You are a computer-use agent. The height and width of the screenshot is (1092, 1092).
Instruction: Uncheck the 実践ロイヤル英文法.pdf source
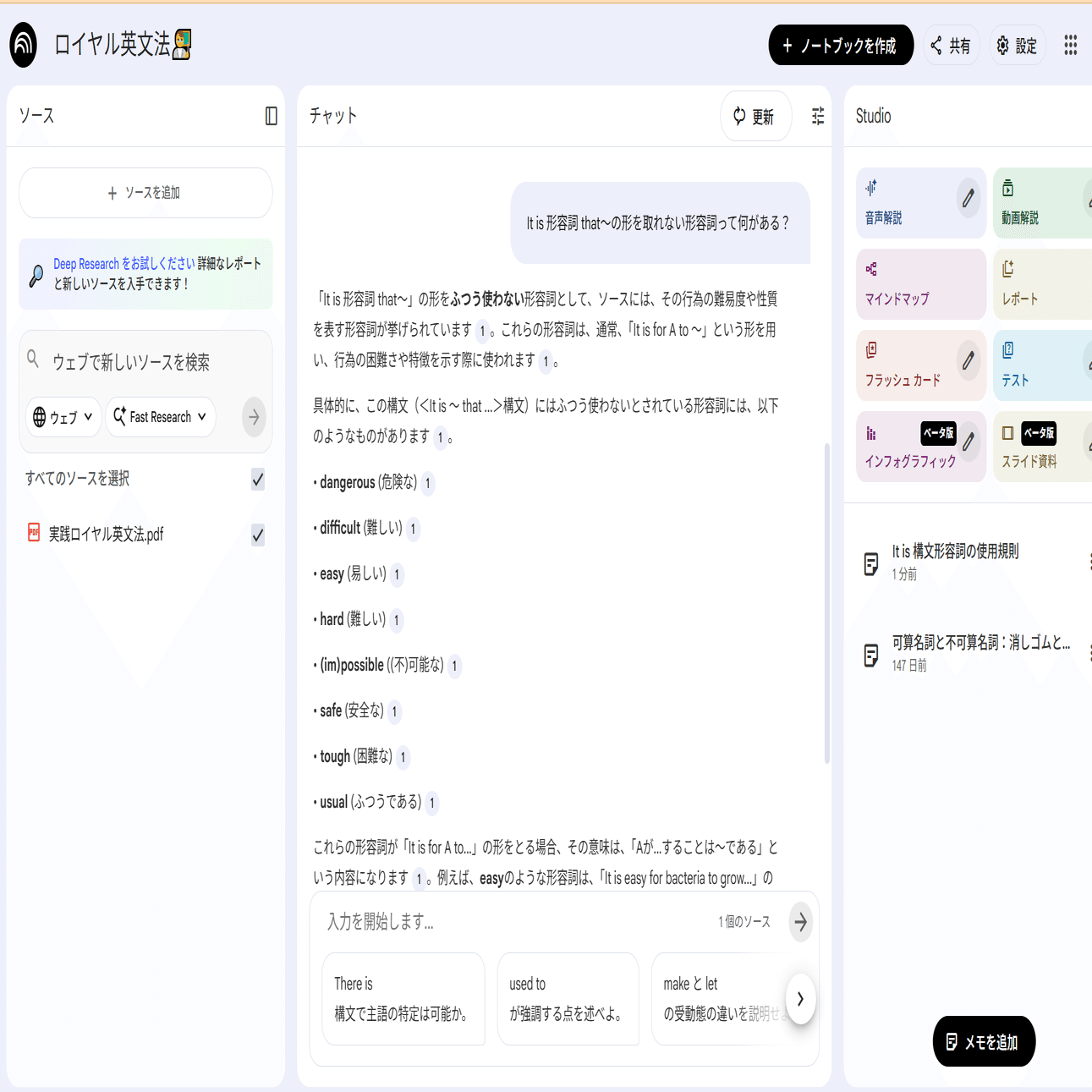pos(257,534)
